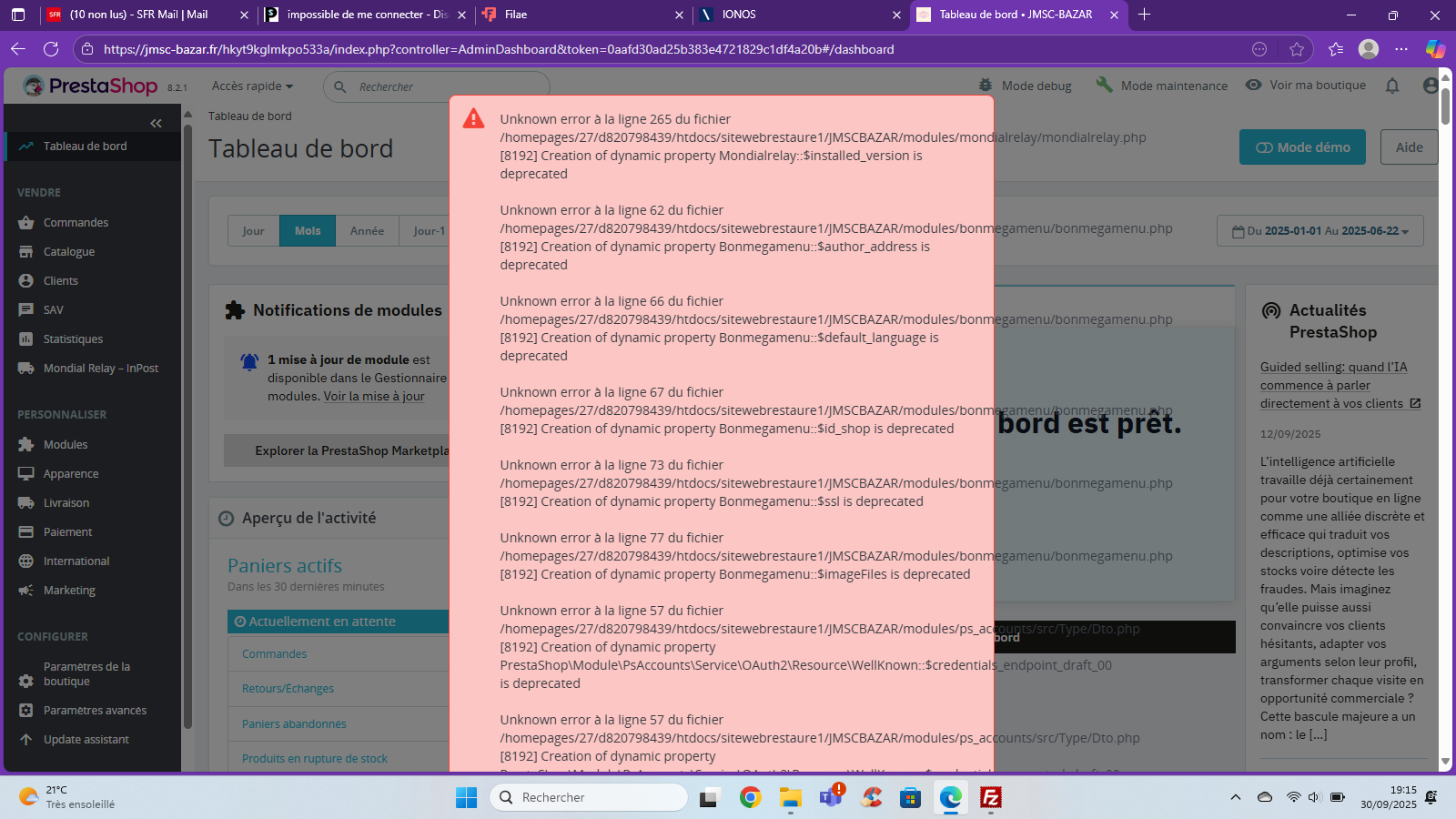Click the Update assistant arrow icon
Screen dimensions: 1456x819
pos(25,739)
